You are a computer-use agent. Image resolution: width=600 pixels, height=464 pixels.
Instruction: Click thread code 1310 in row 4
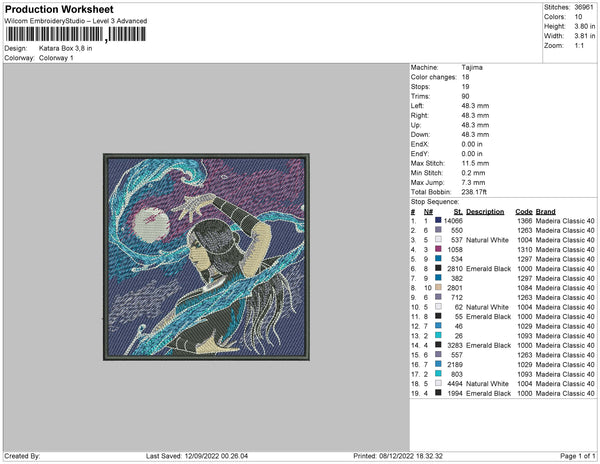pos(525,249)
